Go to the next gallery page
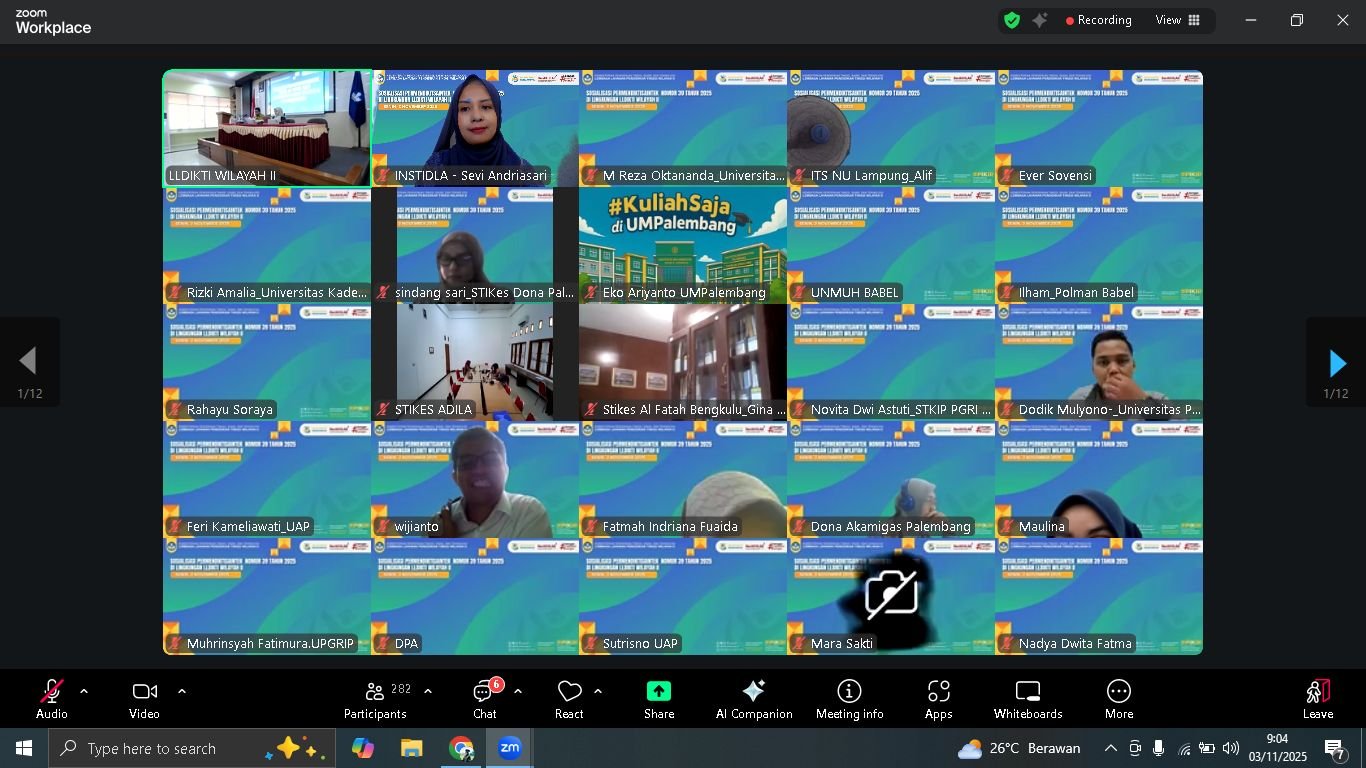This screenshot has width=1366, height=768. [x=1336, y=362]
